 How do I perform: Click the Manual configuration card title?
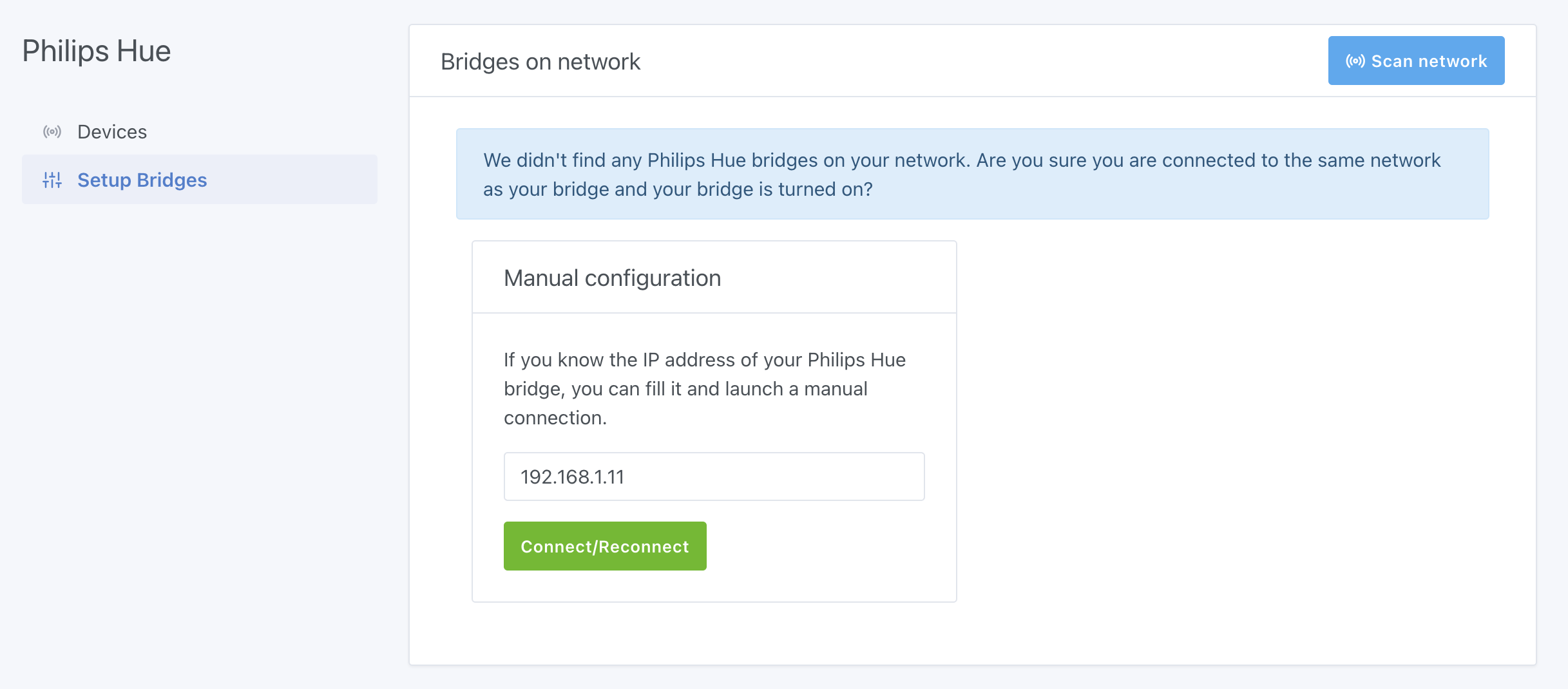click(x=612, y=277)
